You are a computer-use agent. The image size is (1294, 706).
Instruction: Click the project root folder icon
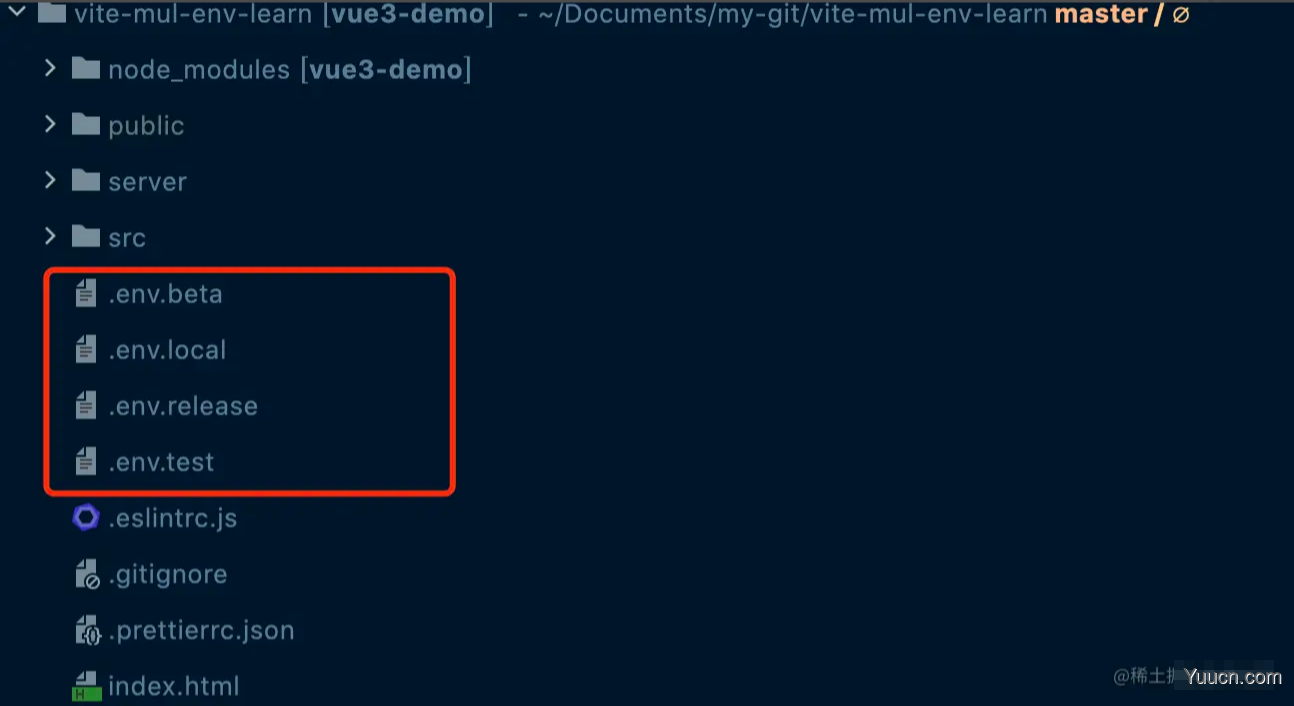[52, 13]
